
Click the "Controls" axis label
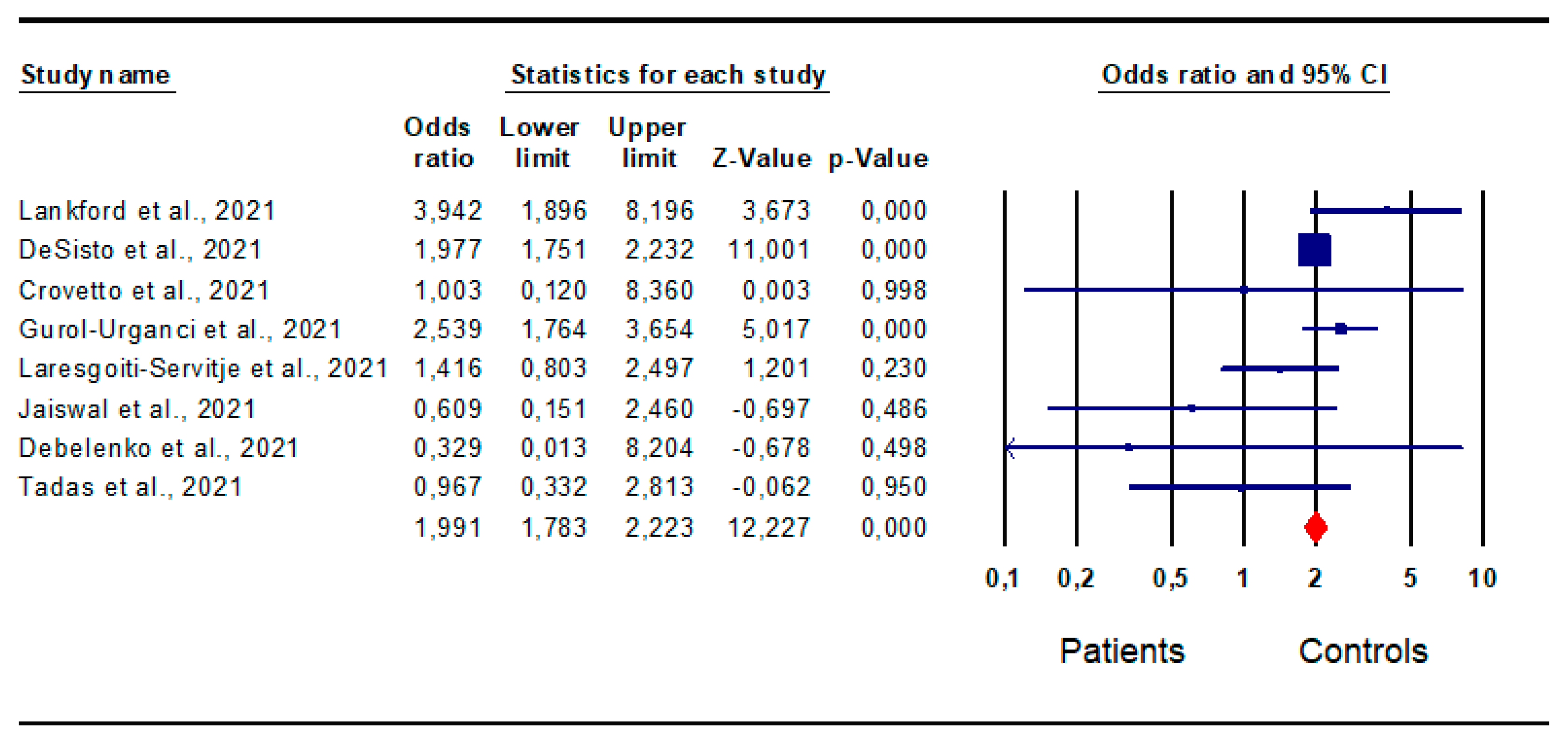(1363, 651)
